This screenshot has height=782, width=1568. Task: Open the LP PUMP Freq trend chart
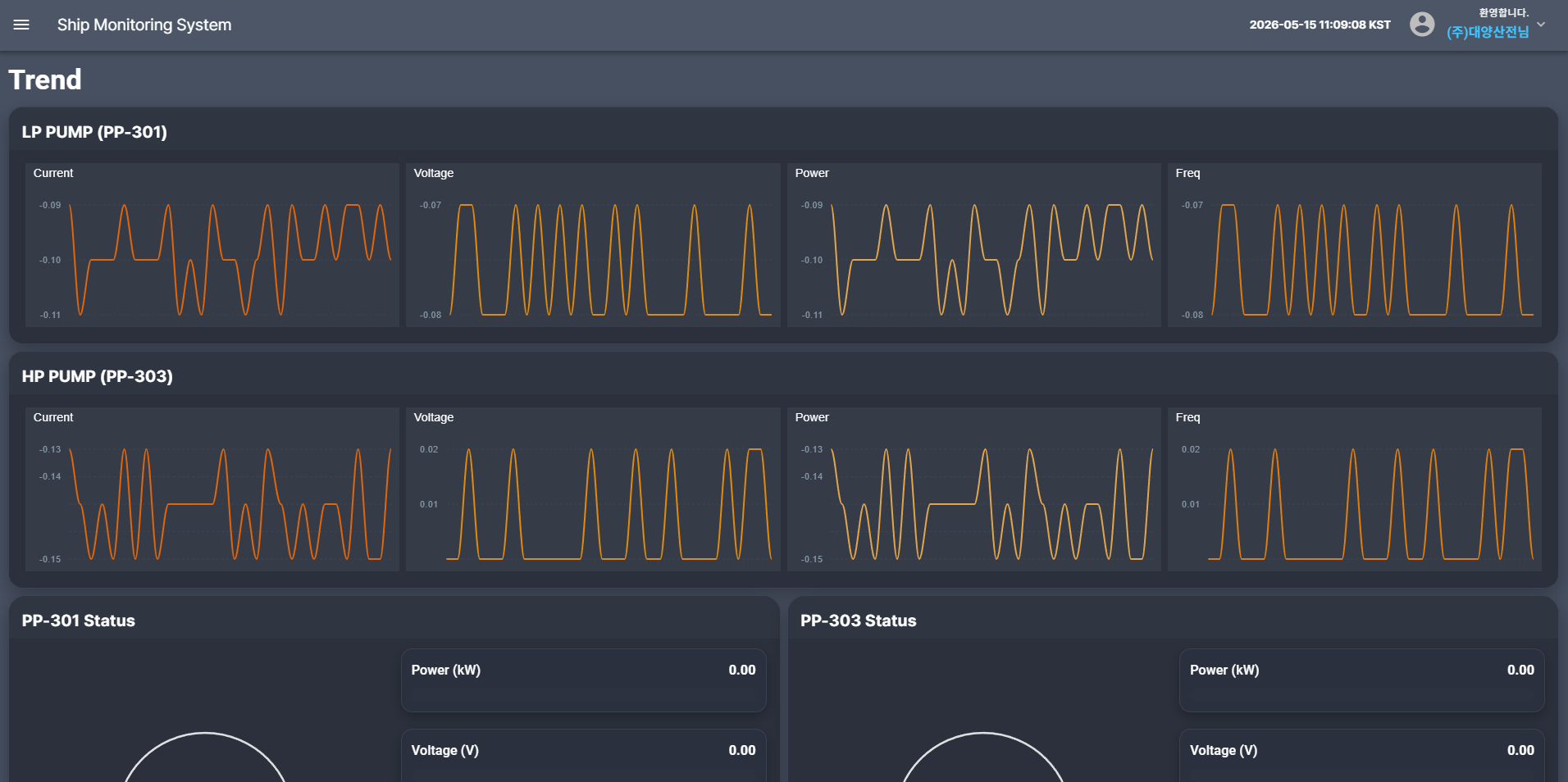[x=1355, y=245]
